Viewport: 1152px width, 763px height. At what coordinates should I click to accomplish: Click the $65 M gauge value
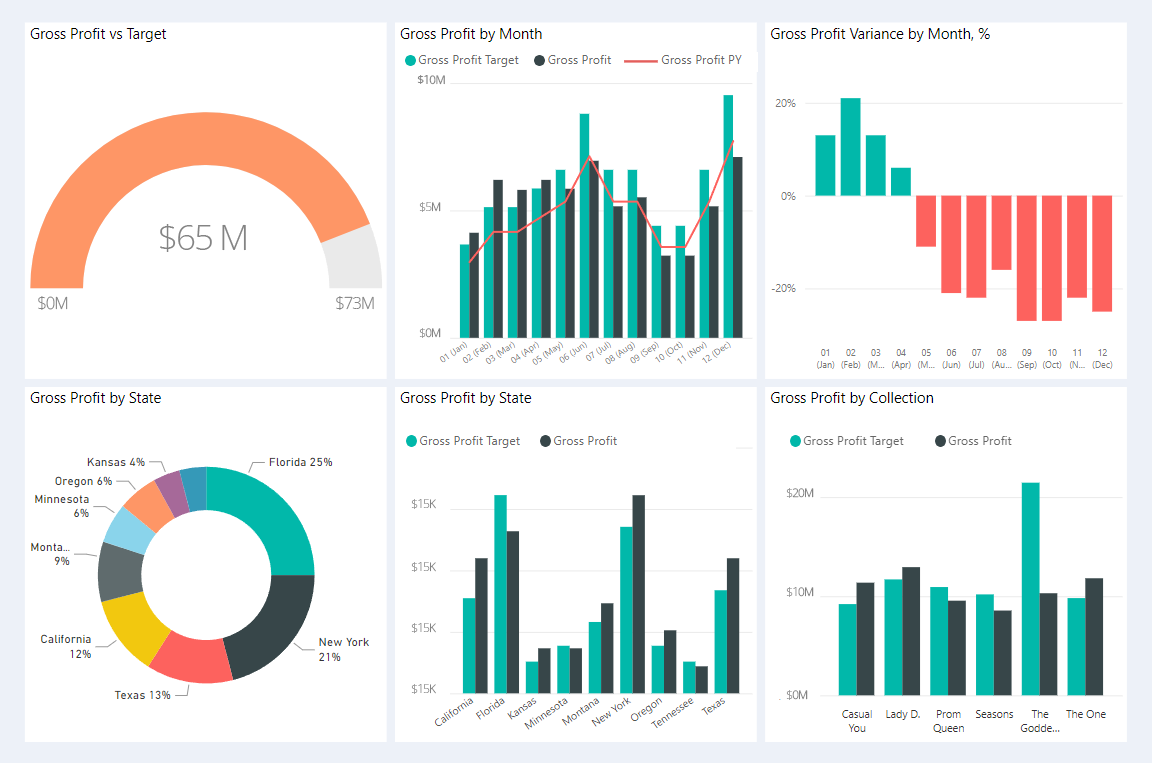point(204,238)
